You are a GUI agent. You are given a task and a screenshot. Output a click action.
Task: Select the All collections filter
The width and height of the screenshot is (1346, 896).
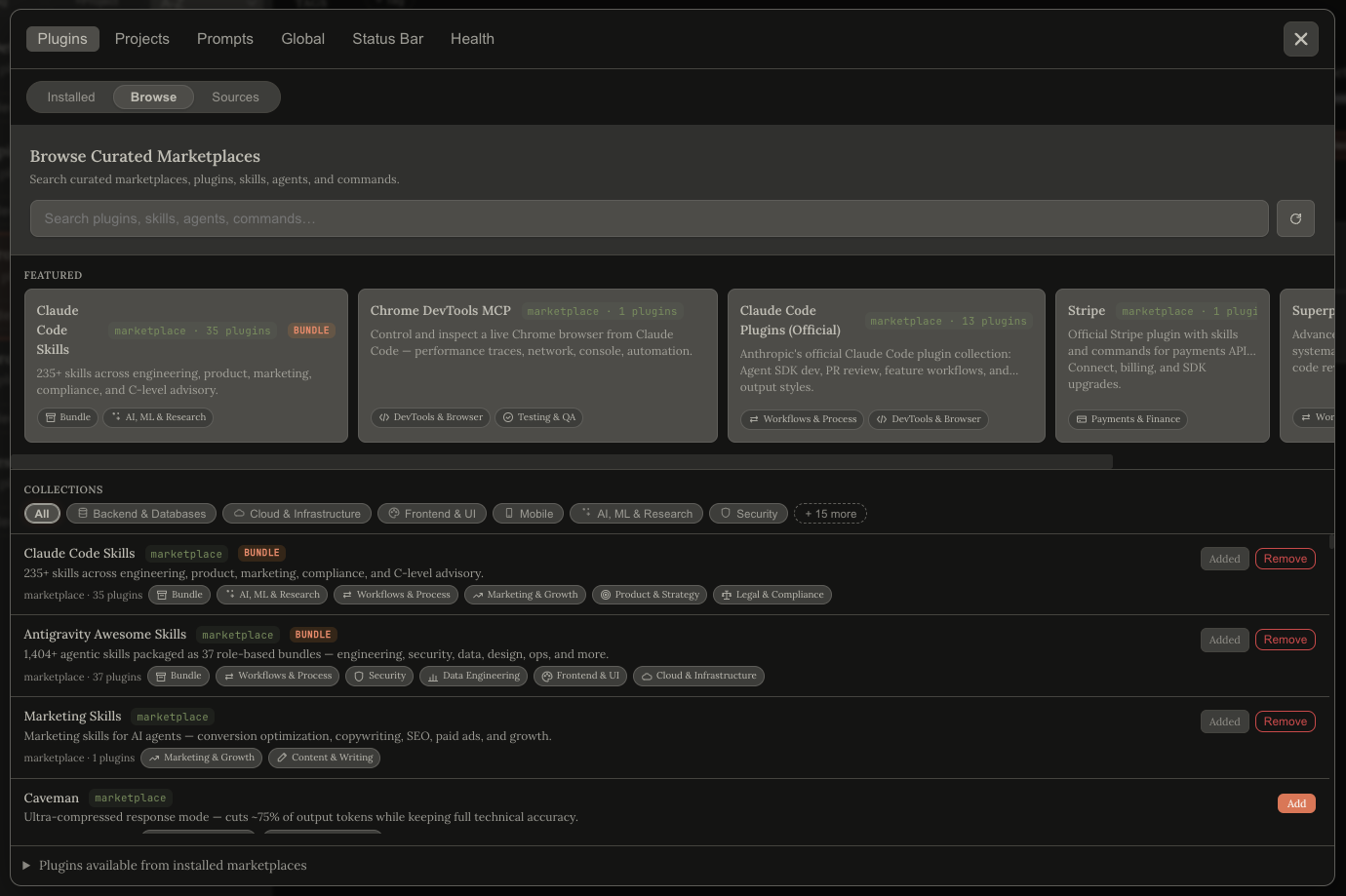coord(42,513)
